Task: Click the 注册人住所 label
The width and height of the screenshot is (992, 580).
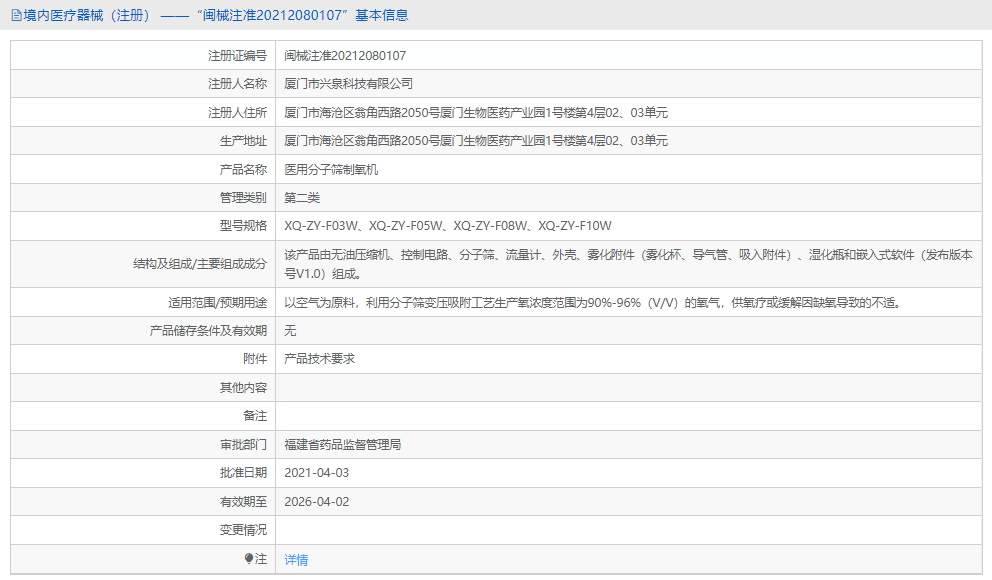Action: 237,113
